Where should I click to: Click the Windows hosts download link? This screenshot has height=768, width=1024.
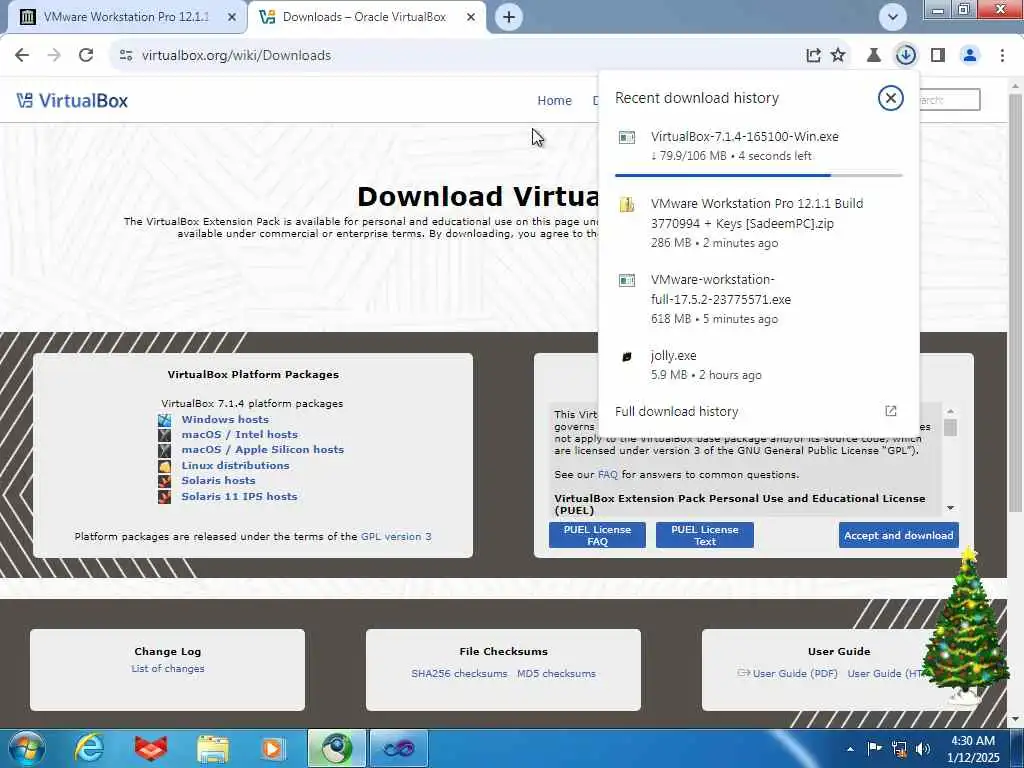coord(225,419)
